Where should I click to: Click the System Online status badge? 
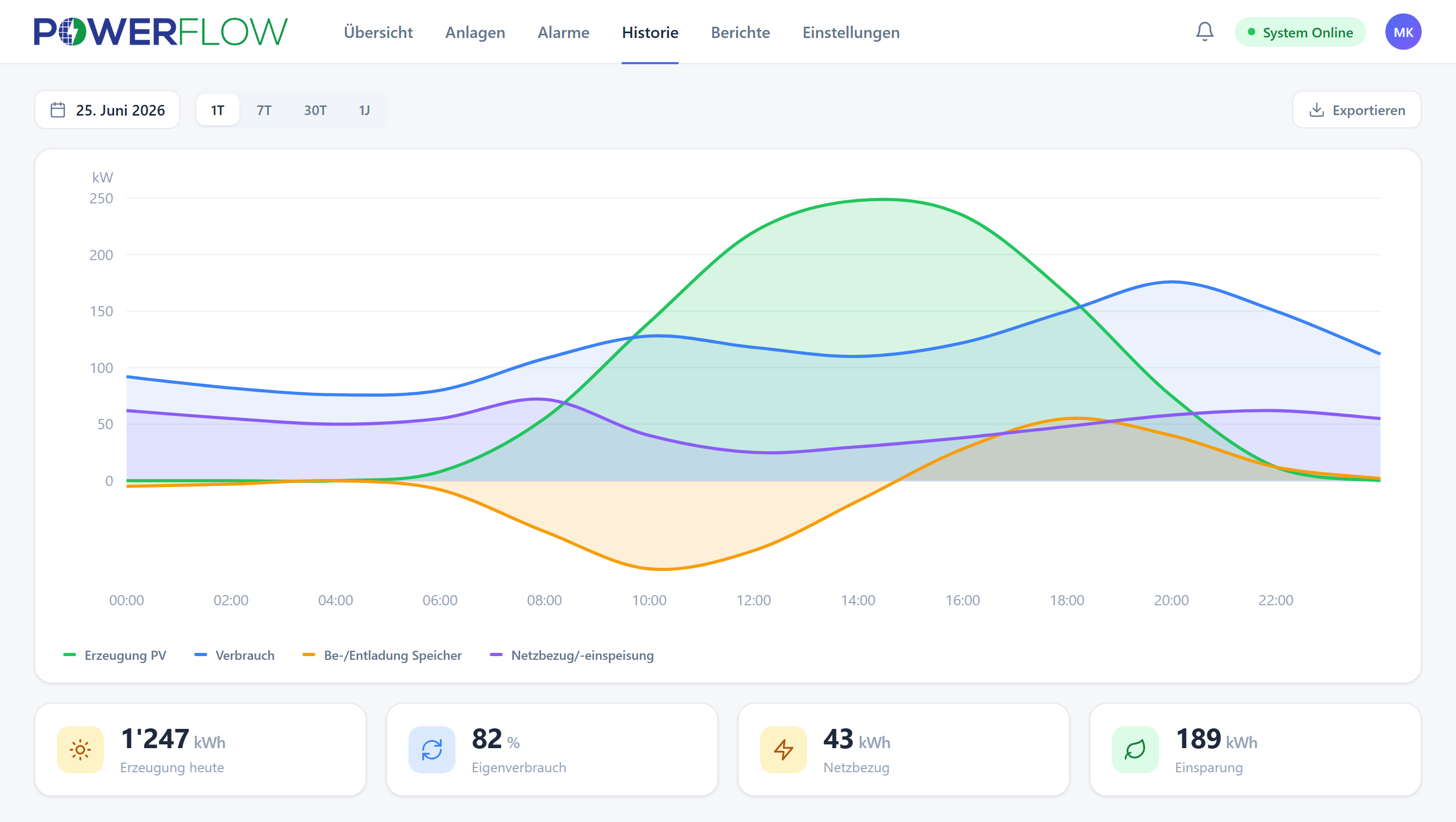click(x=1300, y=32)
